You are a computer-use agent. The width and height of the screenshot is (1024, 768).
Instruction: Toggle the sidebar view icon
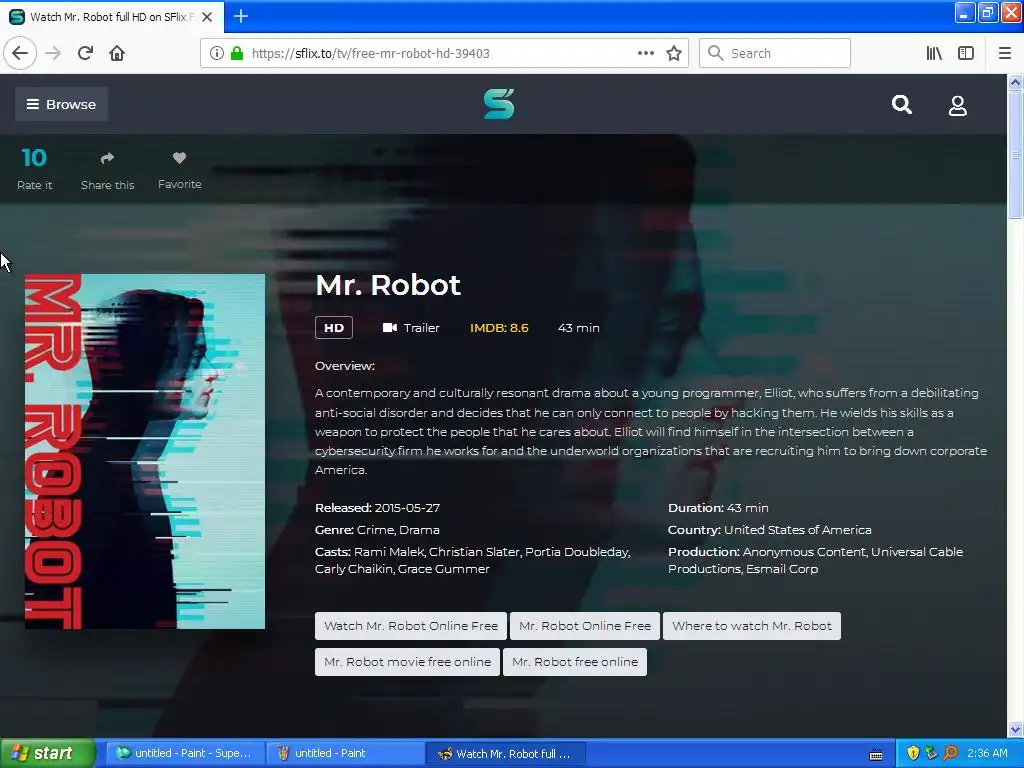click(x=966, y=53)
